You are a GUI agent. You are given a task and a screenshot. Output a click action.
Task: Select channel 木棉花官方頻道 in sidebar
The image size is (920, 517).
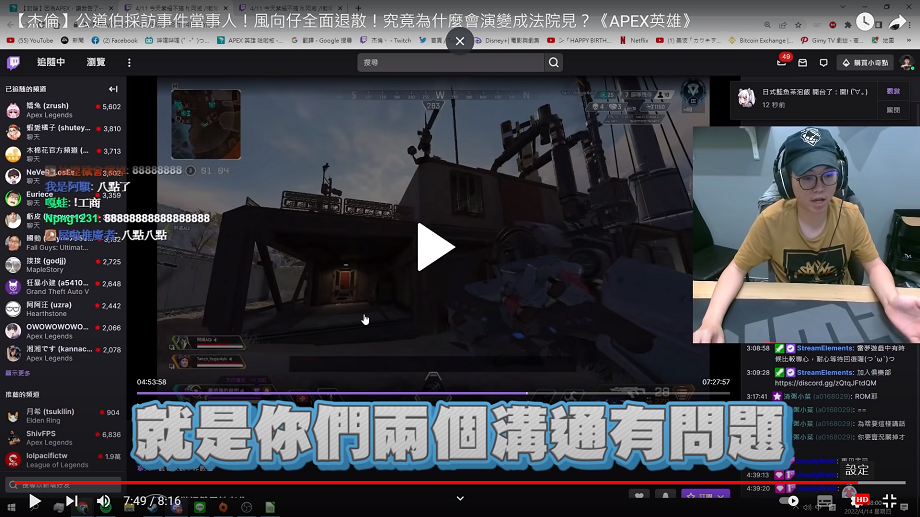(63, 154)
